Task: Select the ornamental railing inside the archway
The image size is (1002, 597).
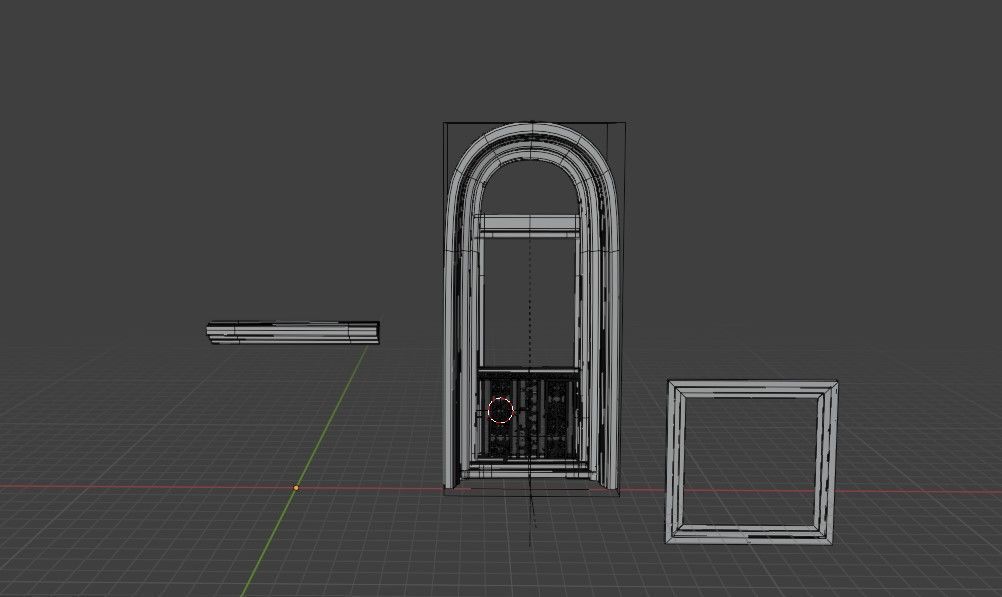Action: point(530,414)
